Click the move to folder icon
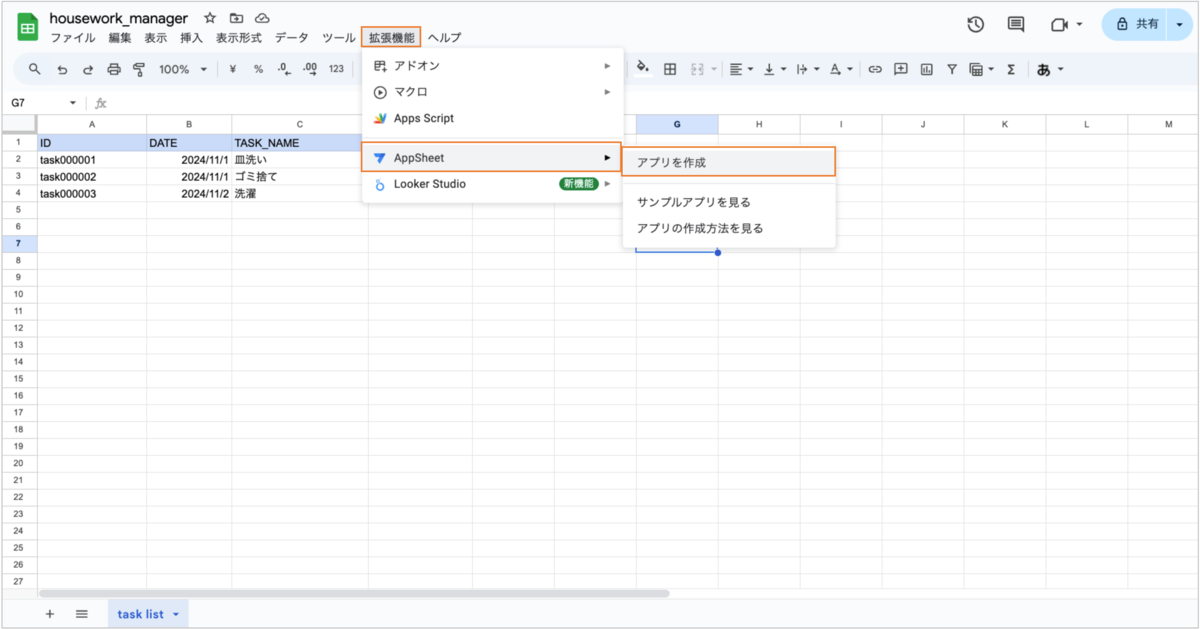 pos(236,18)
